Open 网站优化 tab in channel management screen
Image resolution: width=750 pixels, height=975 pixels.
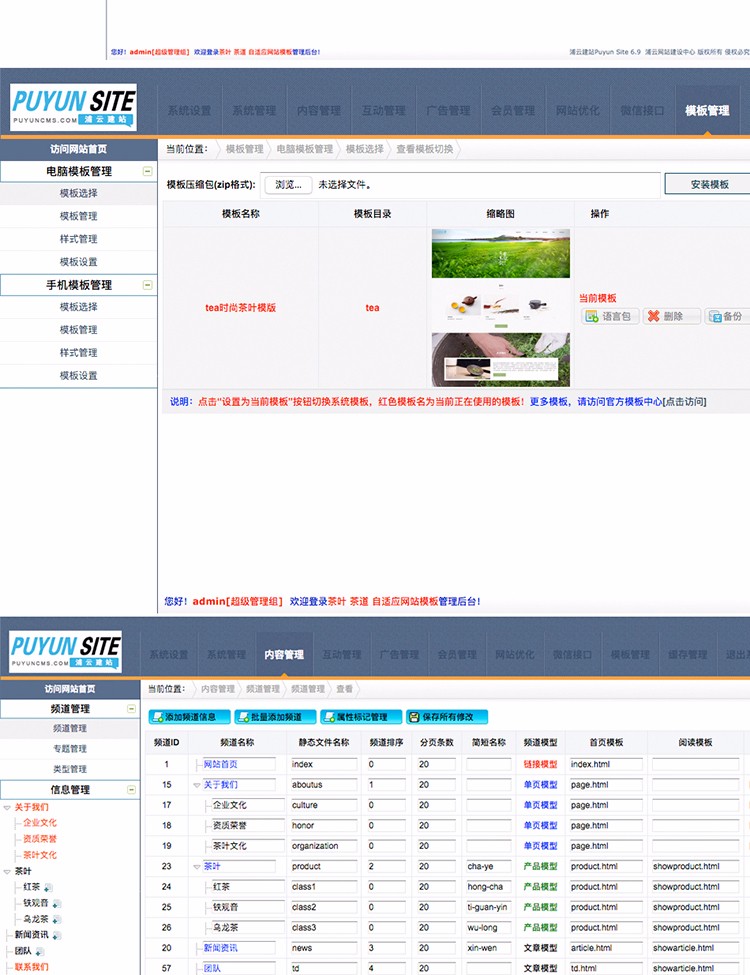(515, 655)
